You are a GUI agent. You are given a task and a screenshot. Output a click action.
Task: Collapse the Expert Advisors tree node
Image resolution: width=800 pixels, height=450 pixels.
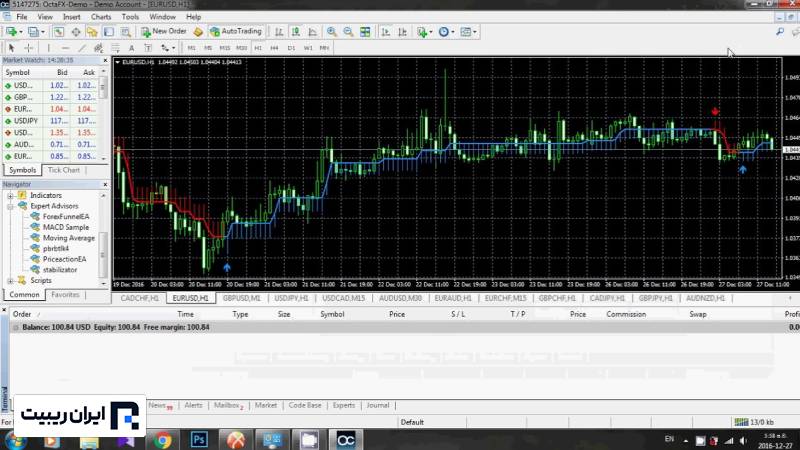[11, 205]
